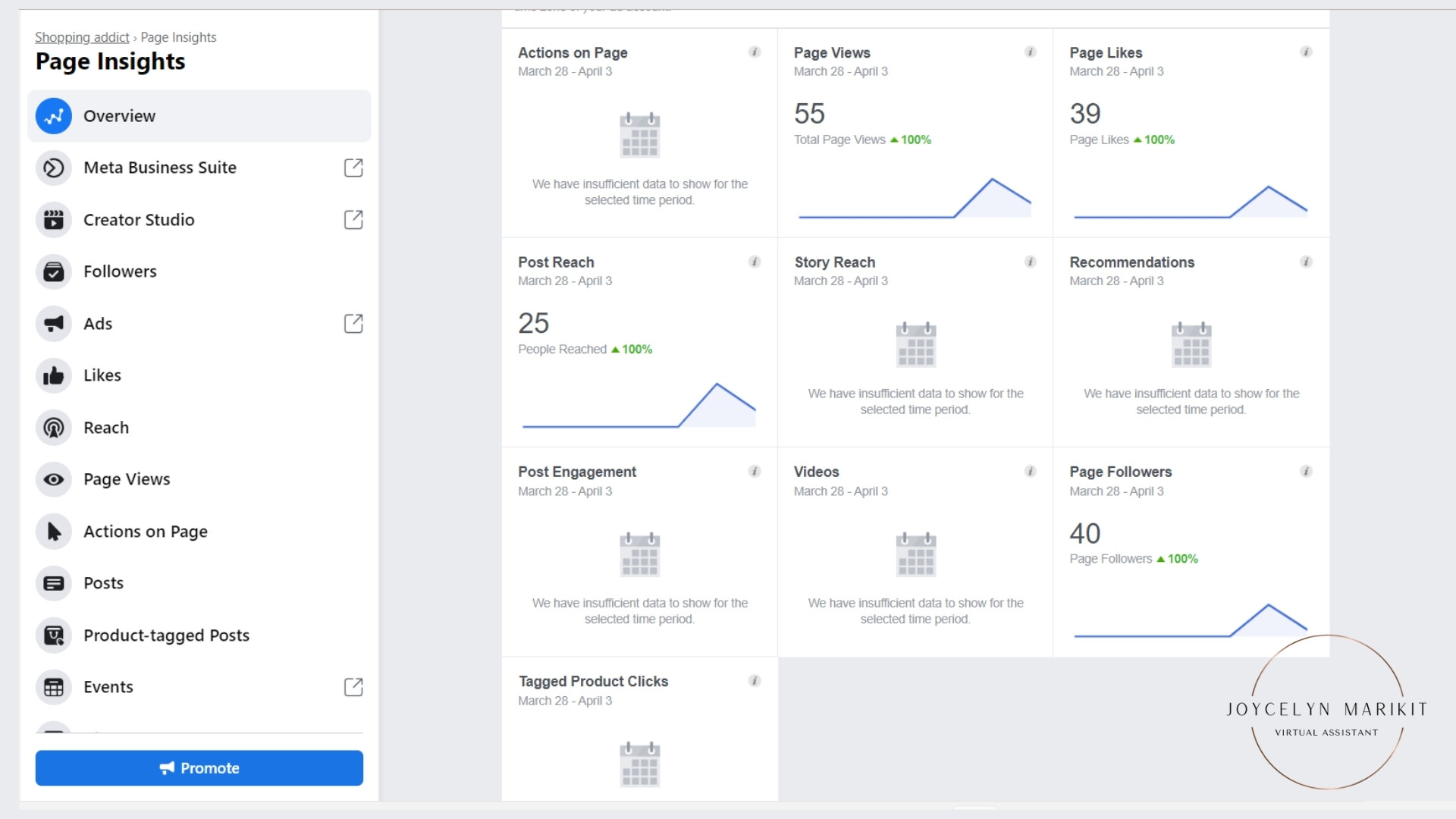Click the Overview chart icon in sidebar

coord(53,116)
